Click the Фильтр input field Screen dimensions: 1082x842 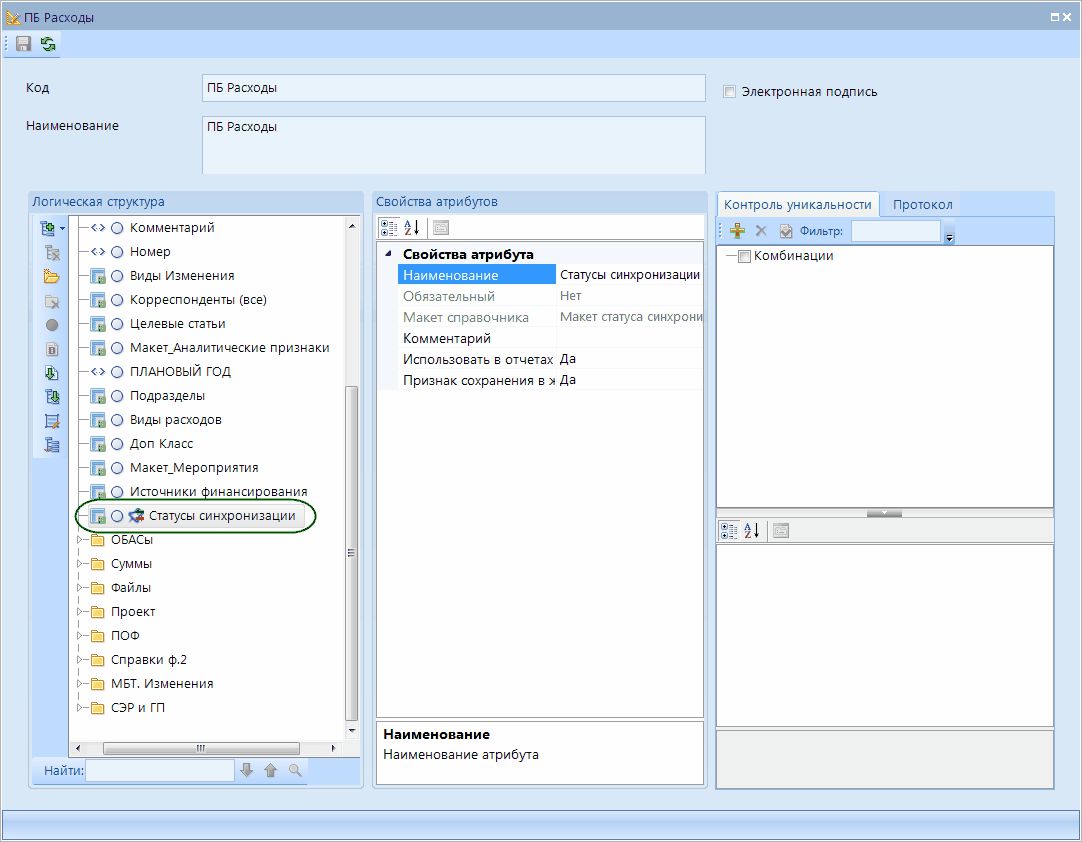[895, 231]
